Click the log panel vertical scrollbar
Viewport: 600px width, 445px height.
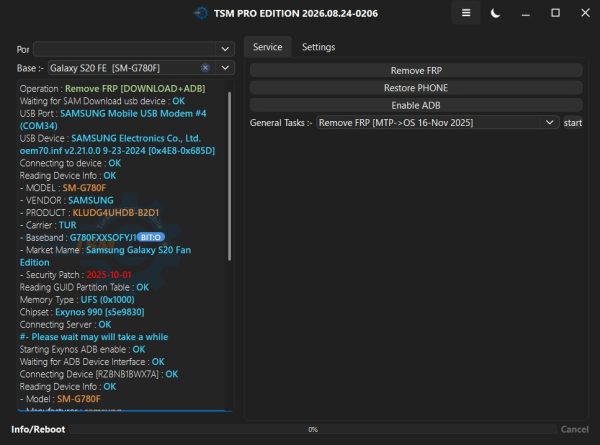(229, 176)
